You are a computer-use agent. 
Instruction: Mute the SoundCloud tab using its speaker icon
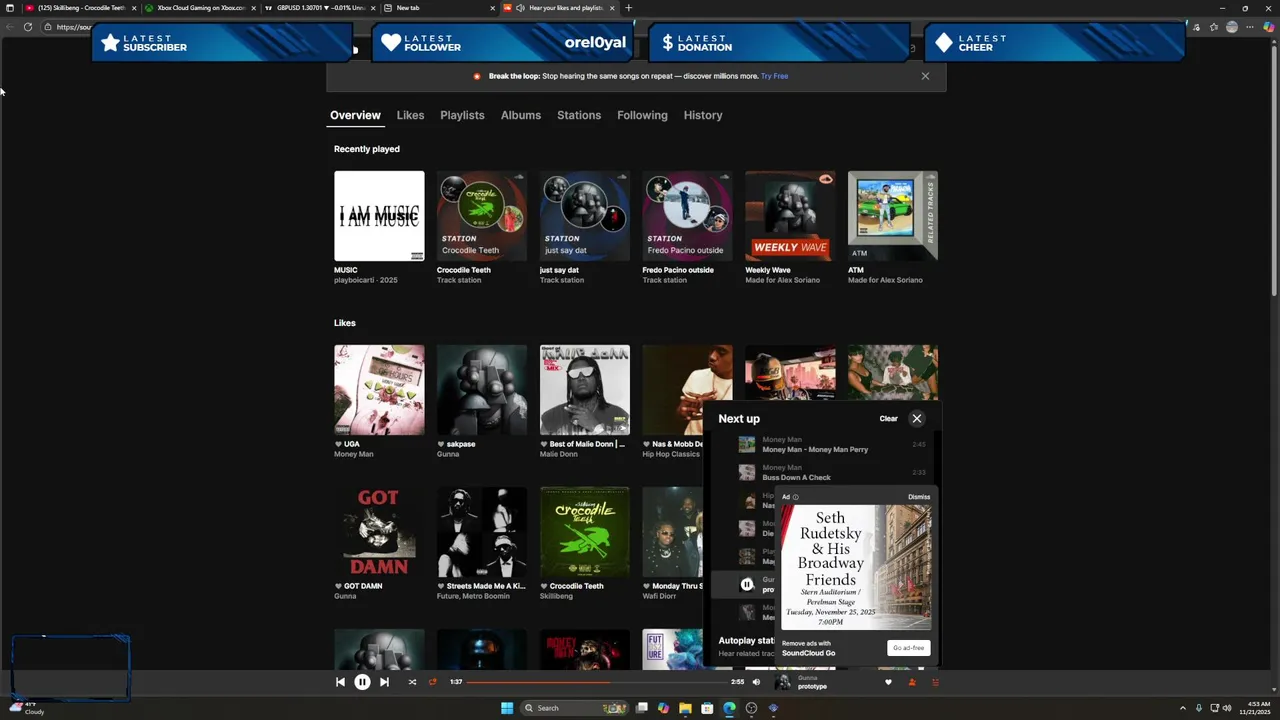pos(520,8)
